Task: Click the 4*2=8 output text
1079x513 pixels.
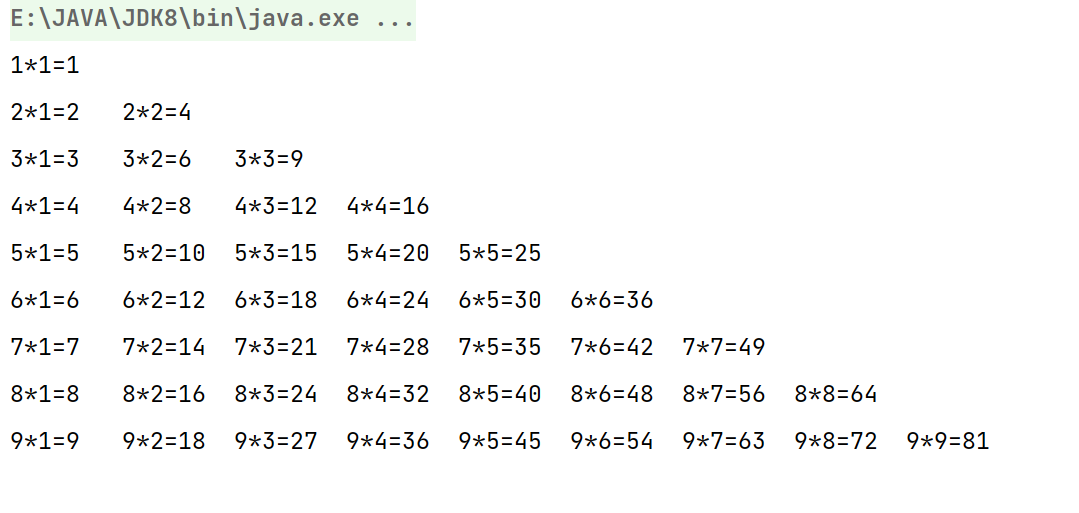Action: [x=157, y=207]
